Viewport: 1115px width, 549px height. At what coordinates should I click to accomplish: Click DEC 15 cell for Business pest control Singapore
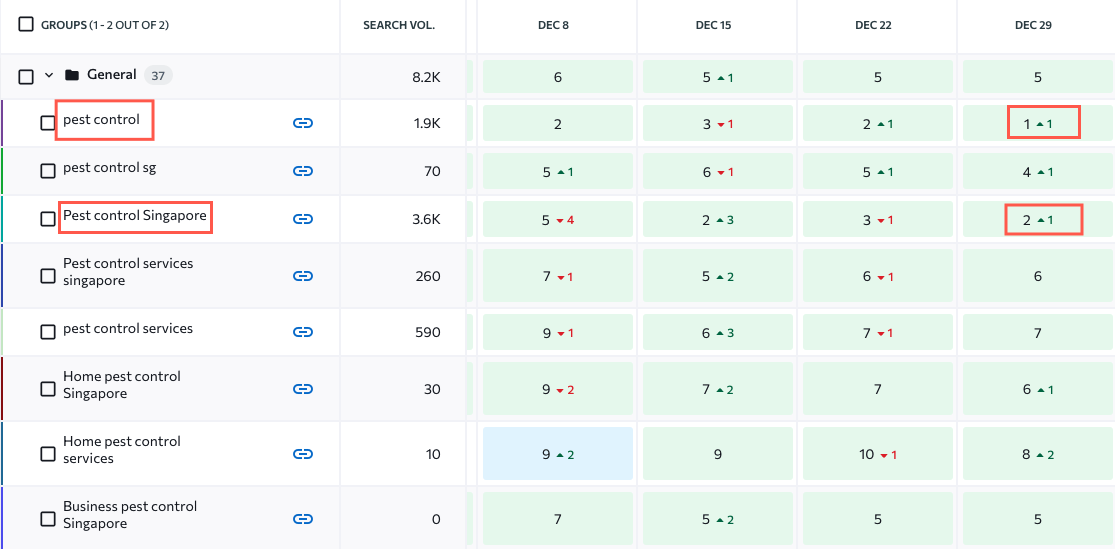[x=717, y=519]
